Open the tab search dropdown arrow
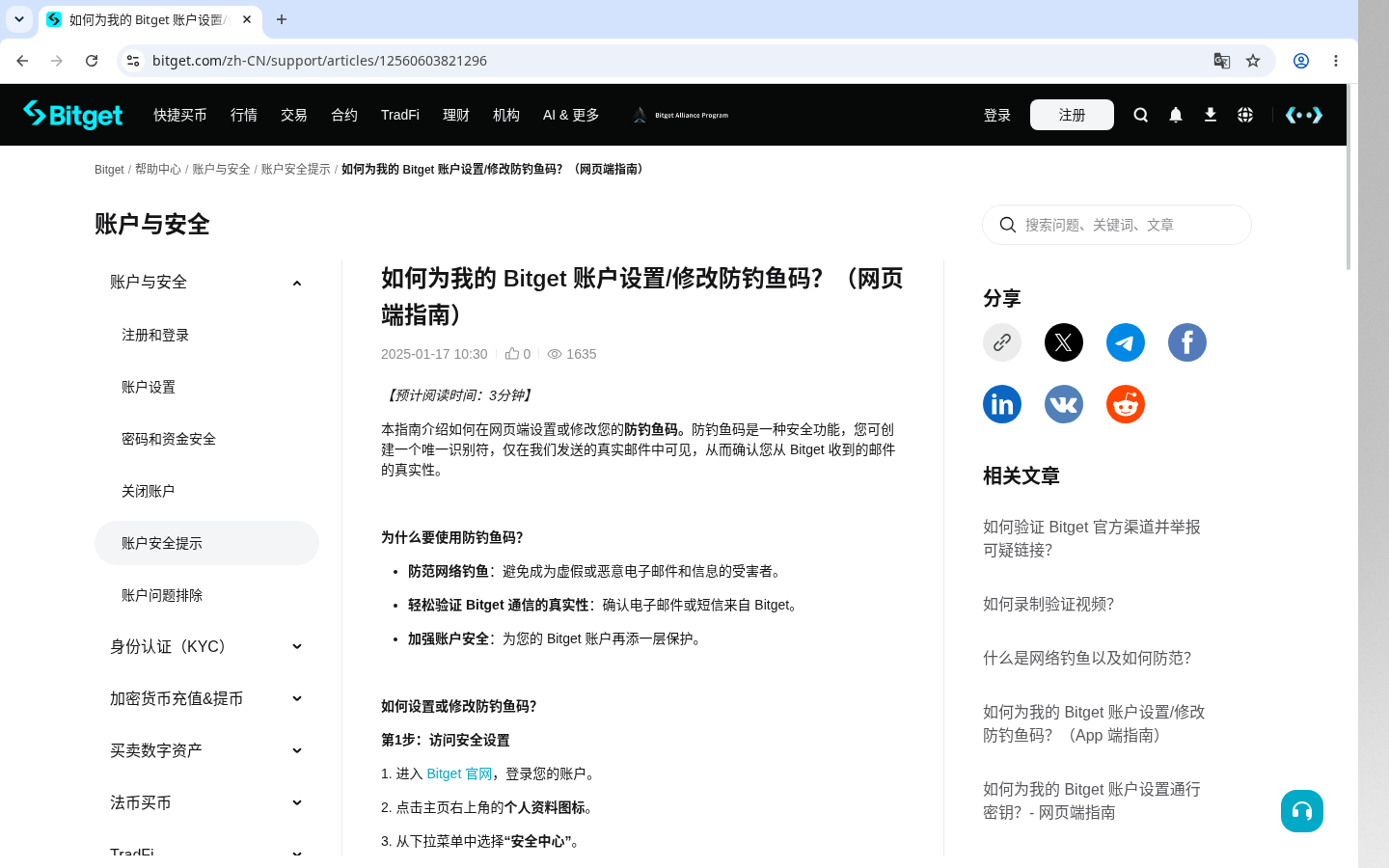Screen dimensions: 1389x868 coord(19,19)
